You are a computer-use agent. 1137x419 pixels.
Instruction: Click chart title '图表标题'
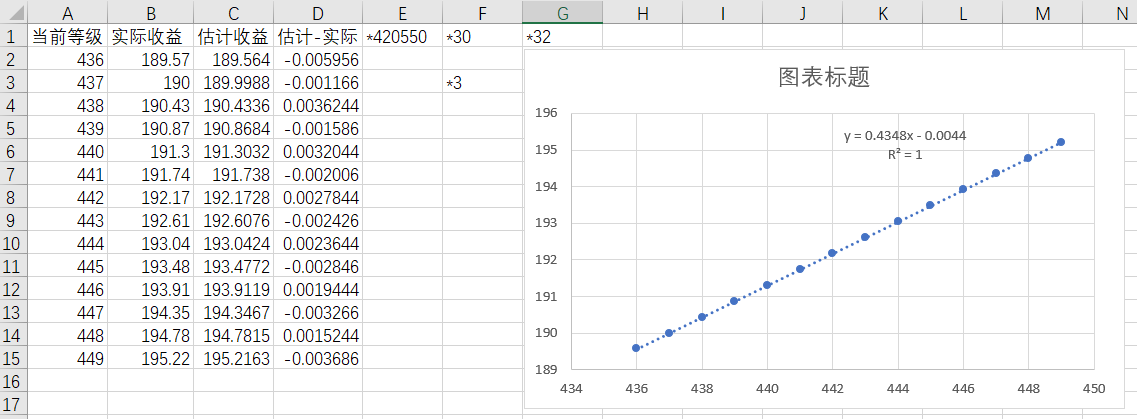[824, 78]
